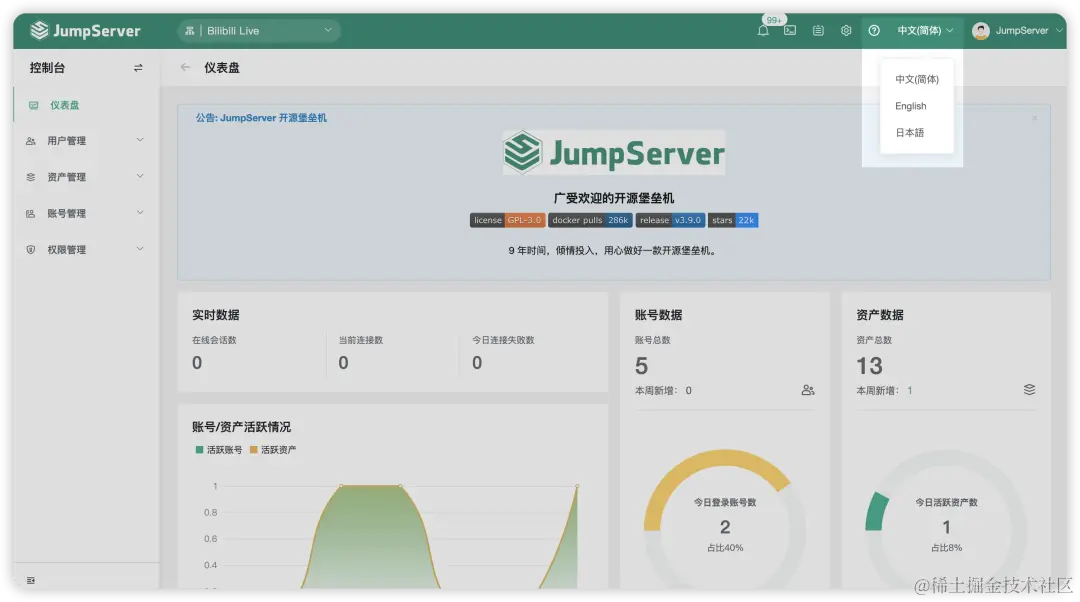Toggle the console view switch icon
1080x602 pixels.
(138, 68)
